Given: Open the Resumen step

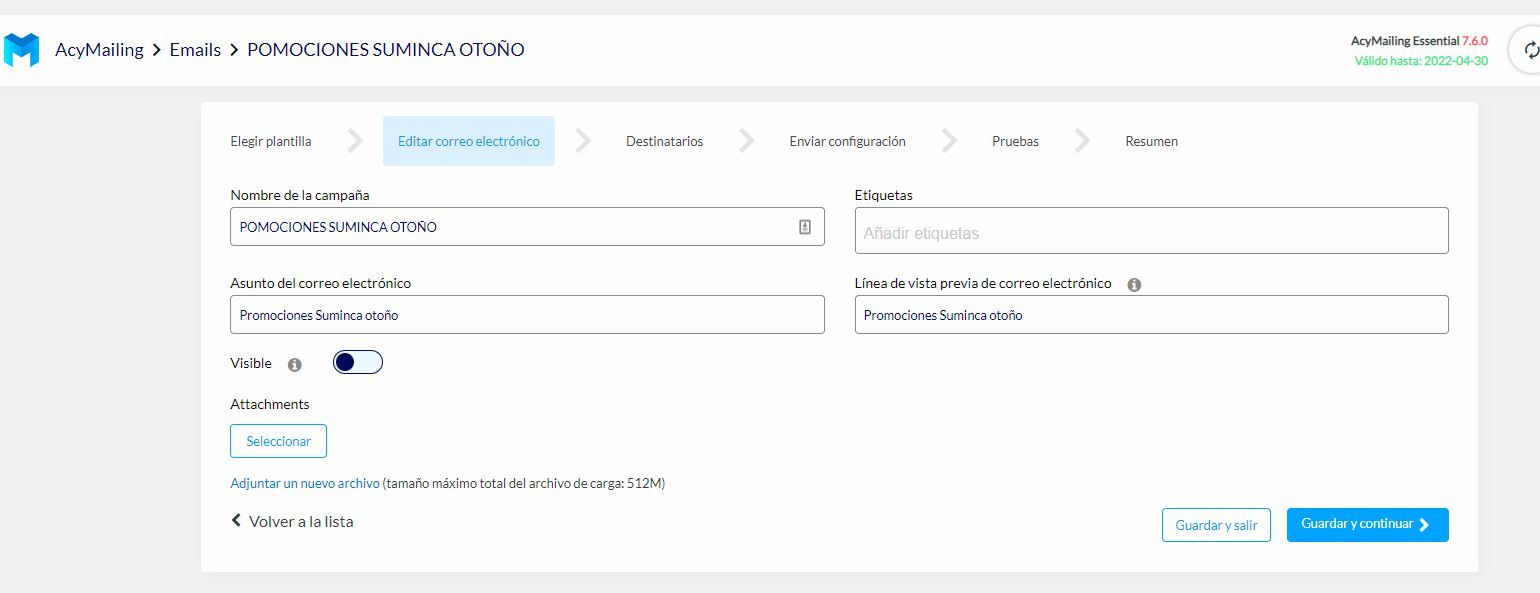Looking at the screenshot, I should pos(1151,141).
